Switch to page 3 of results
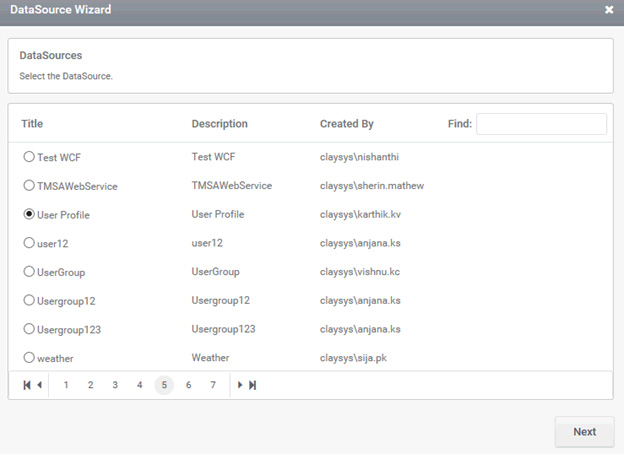 tap(115, 385)
